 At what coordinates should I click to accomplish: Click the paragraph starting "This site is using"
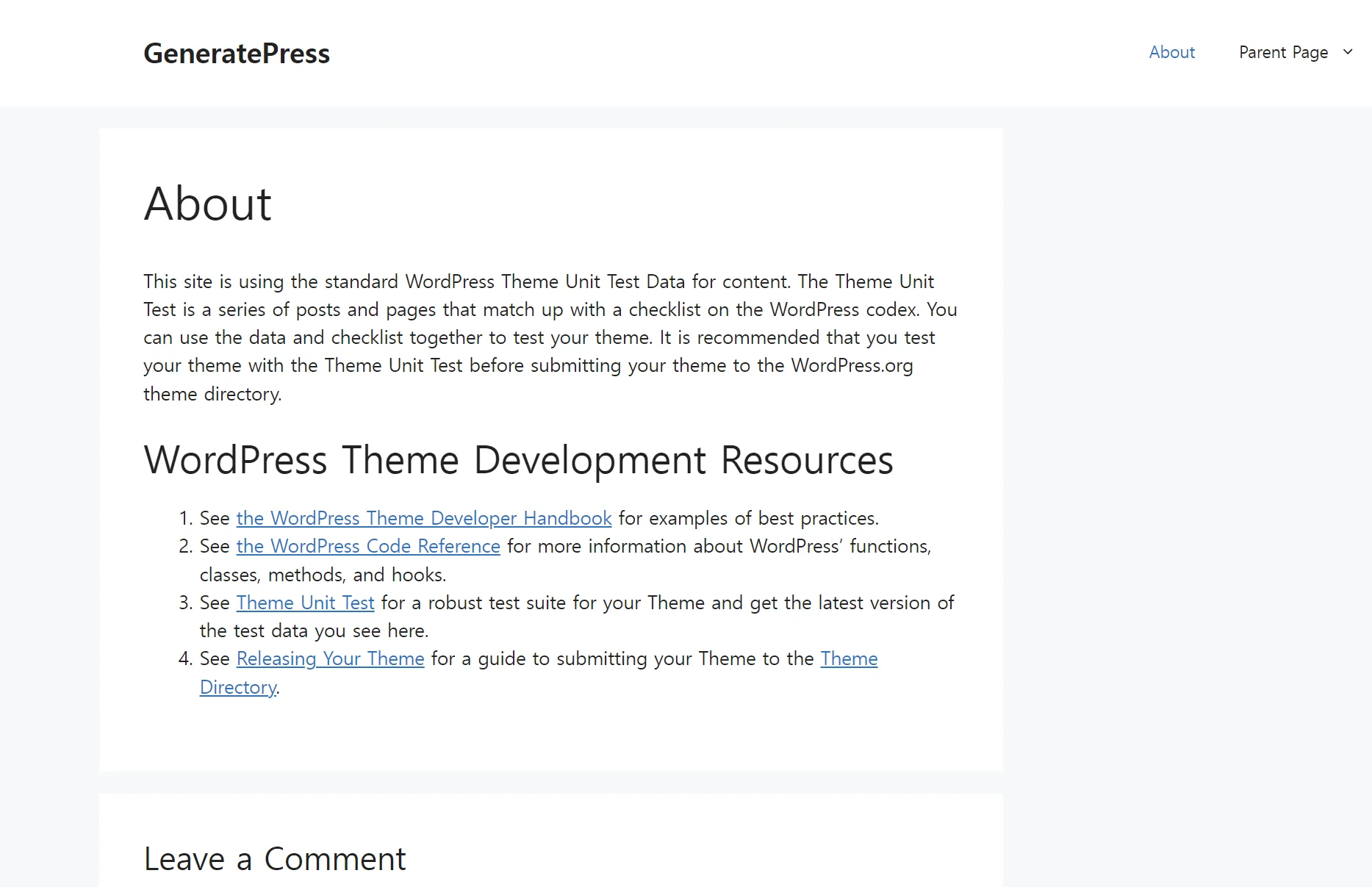pyautogui.click(x=550, y=337)
